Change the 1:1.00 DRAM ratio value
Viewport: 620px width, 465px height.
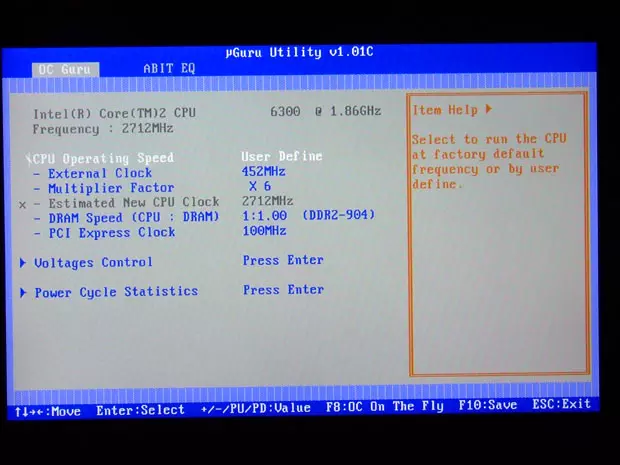[265, 215]
